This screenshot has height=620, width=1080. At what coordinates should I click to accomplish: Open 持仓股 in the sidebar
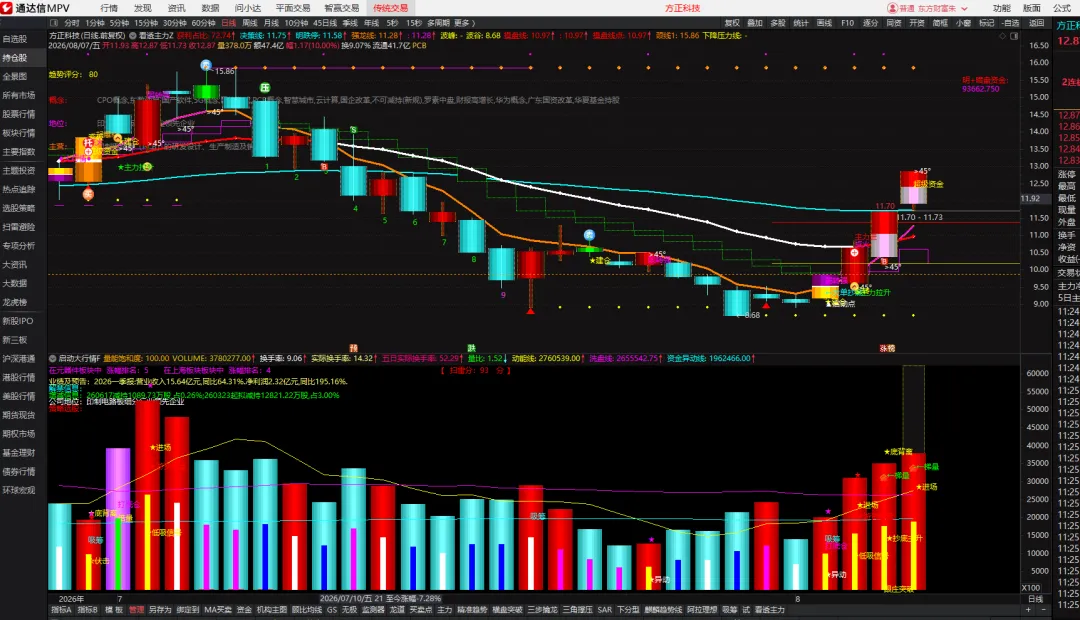point(14,58)
